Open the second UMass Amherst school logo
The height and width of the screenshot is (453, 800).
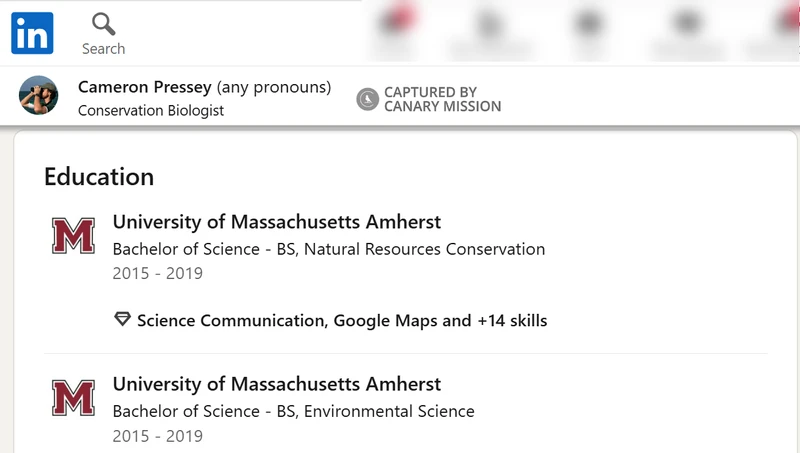coord(73,397)
